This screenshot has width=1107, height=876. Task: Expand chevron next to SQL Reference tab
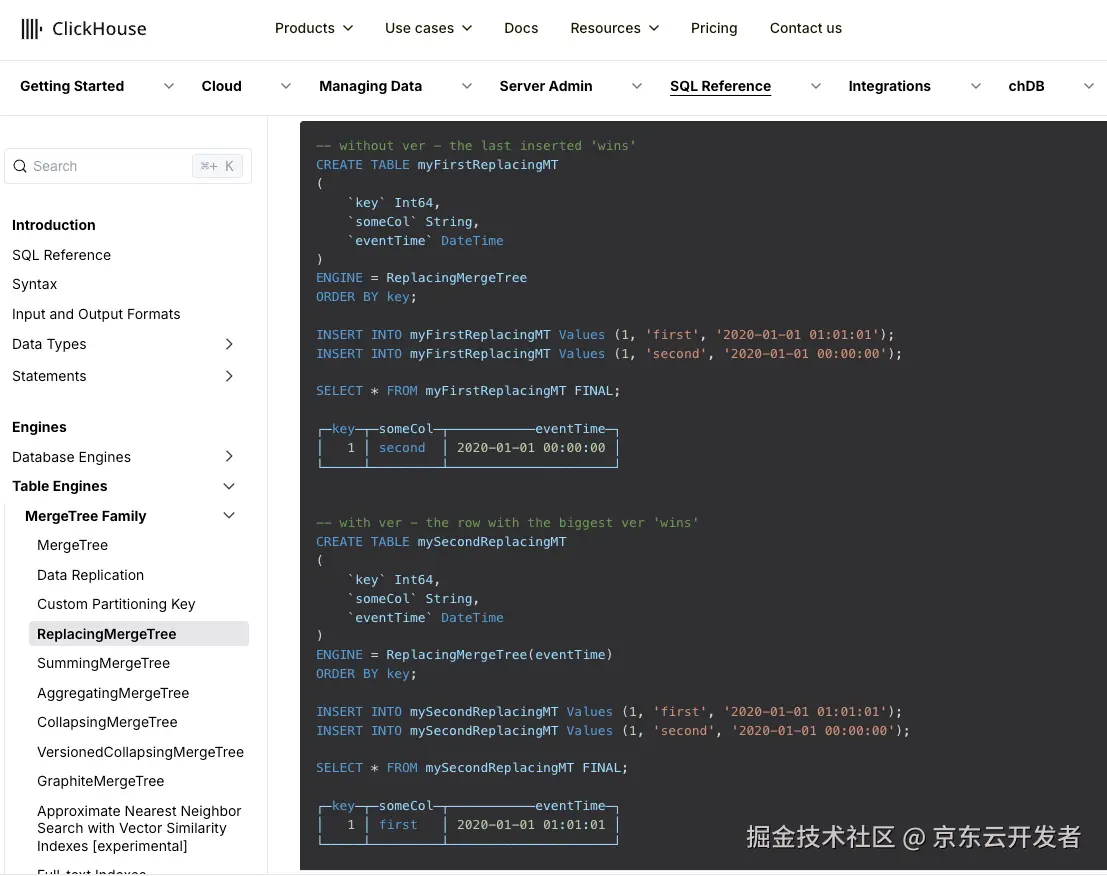815,86
